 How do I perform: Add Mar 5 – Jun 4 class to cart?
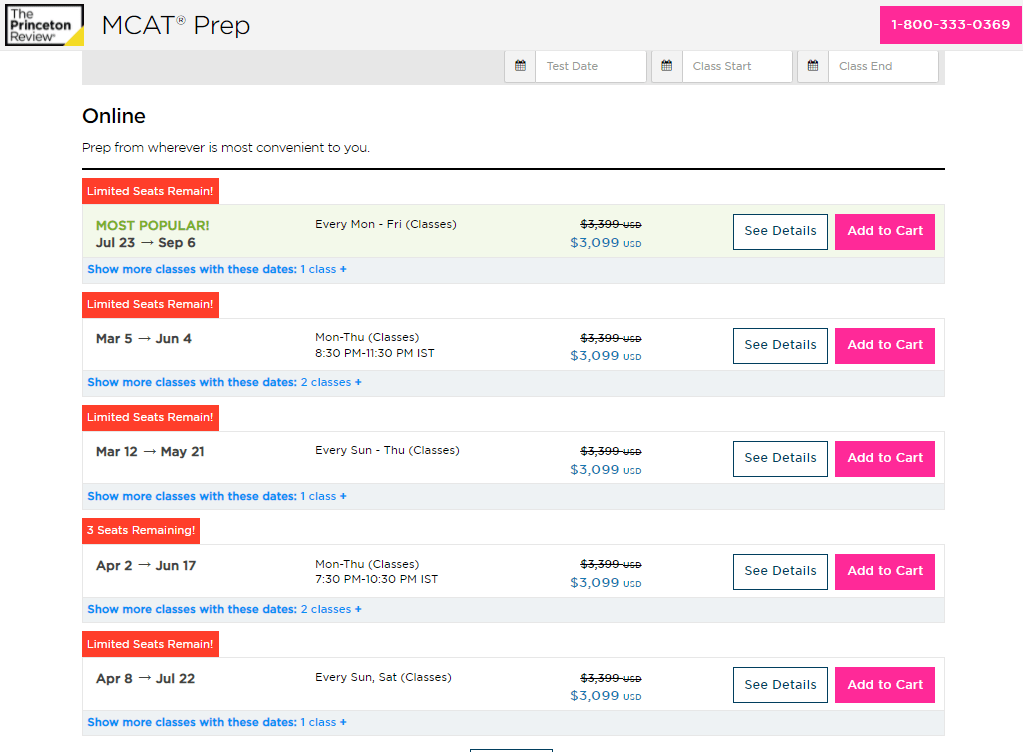pyautogui.click(x=885, y=346)
